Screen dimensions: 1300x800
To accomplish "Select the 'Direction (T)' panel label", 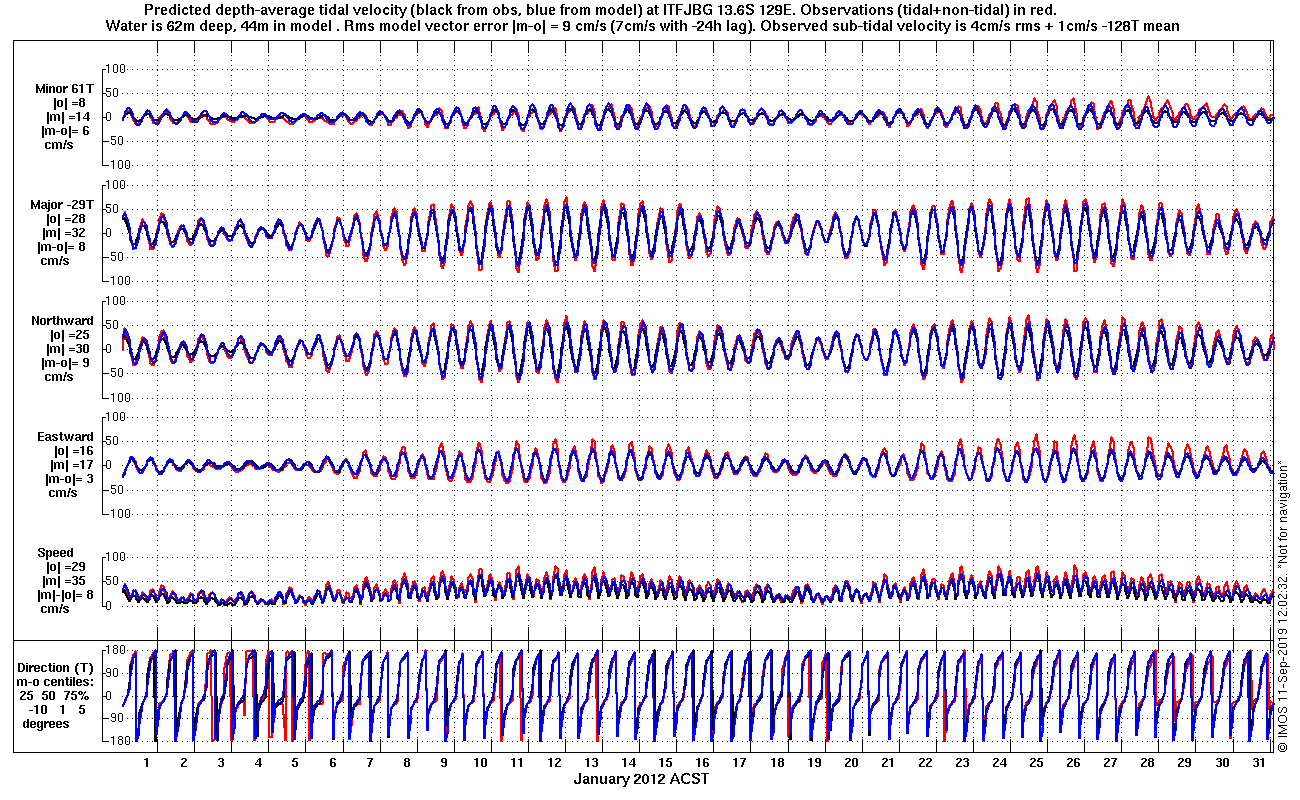I will [56, 668].
